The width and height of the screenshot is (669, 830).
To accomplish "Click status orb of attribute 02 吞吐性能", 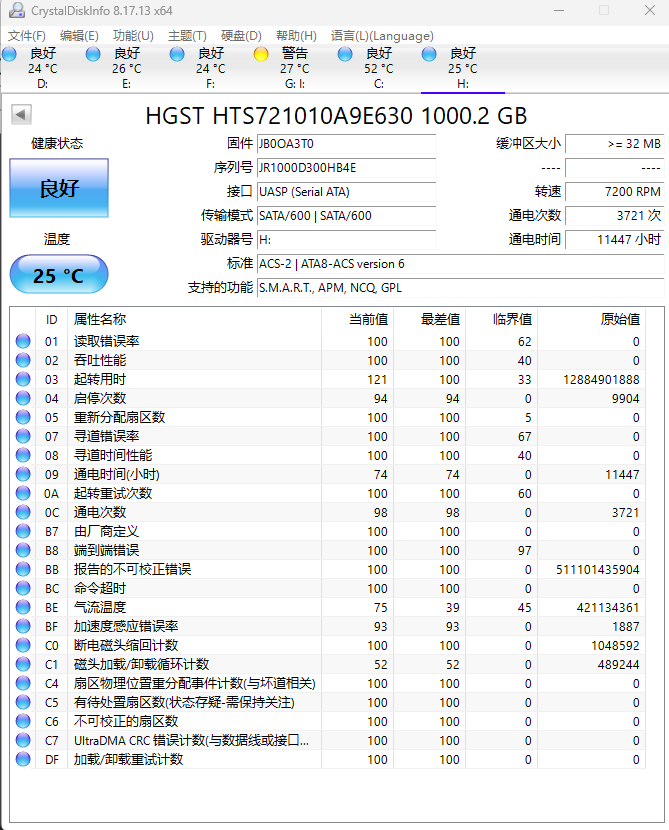I will click(x=23, y=360).
